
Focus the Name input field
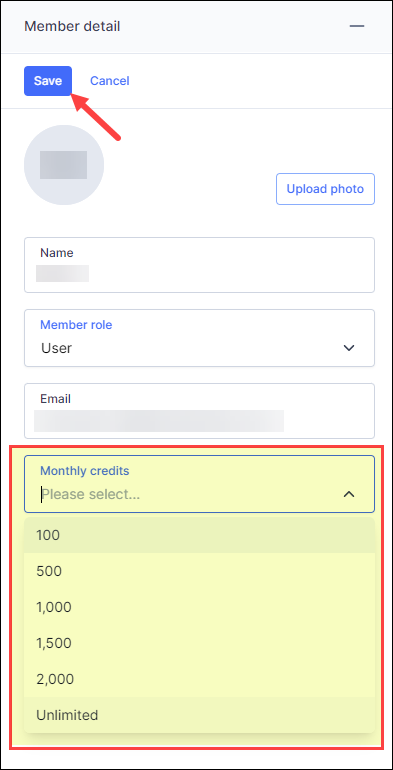click(x=199, y=265)
